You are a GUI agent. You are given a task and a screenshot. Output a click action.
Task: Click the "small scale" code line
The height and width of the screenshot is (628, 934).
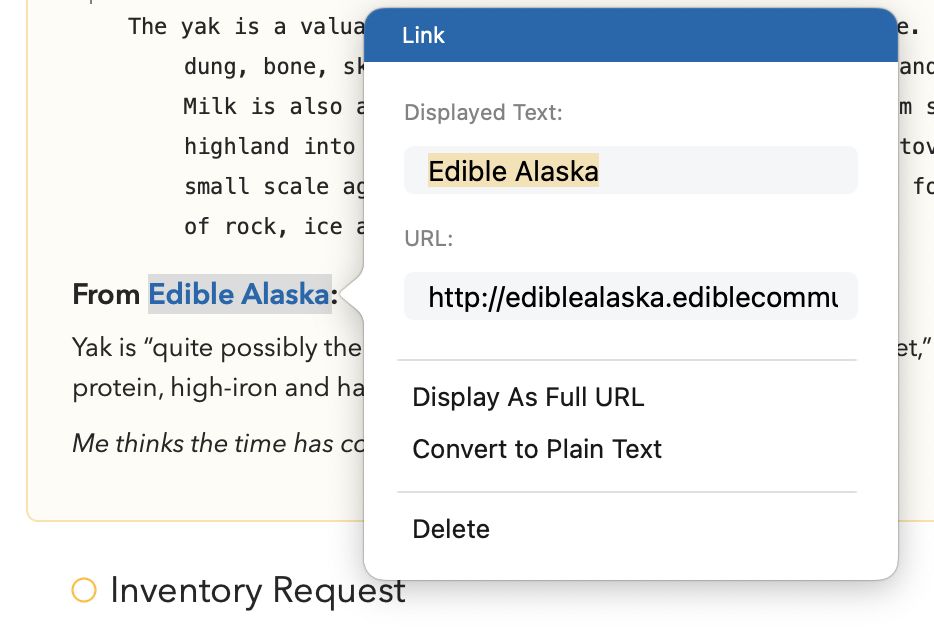[273, 187]
